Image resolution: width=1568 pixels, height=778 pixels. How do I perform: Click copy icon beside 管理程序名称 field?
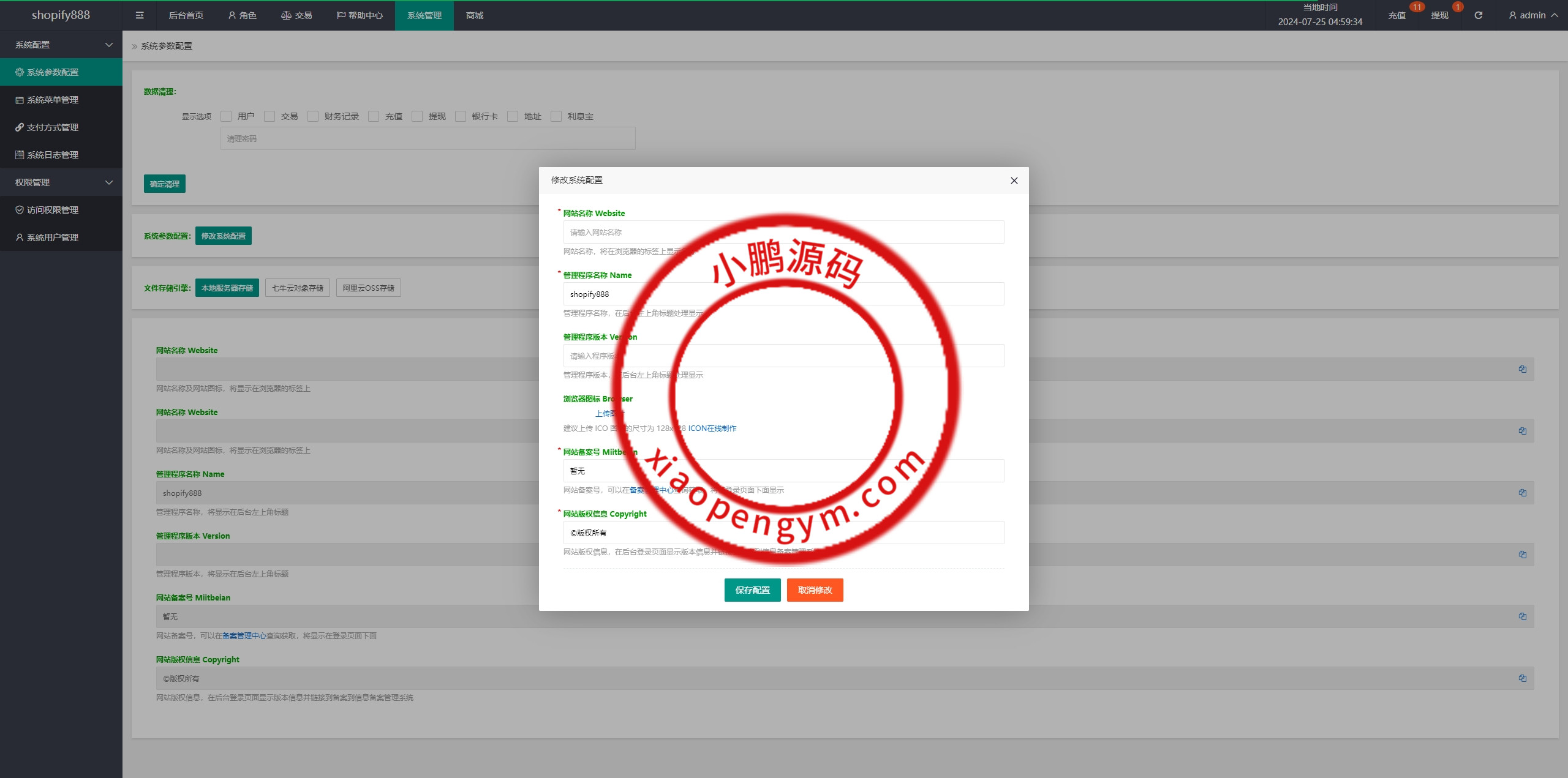tap(1523, 493)
